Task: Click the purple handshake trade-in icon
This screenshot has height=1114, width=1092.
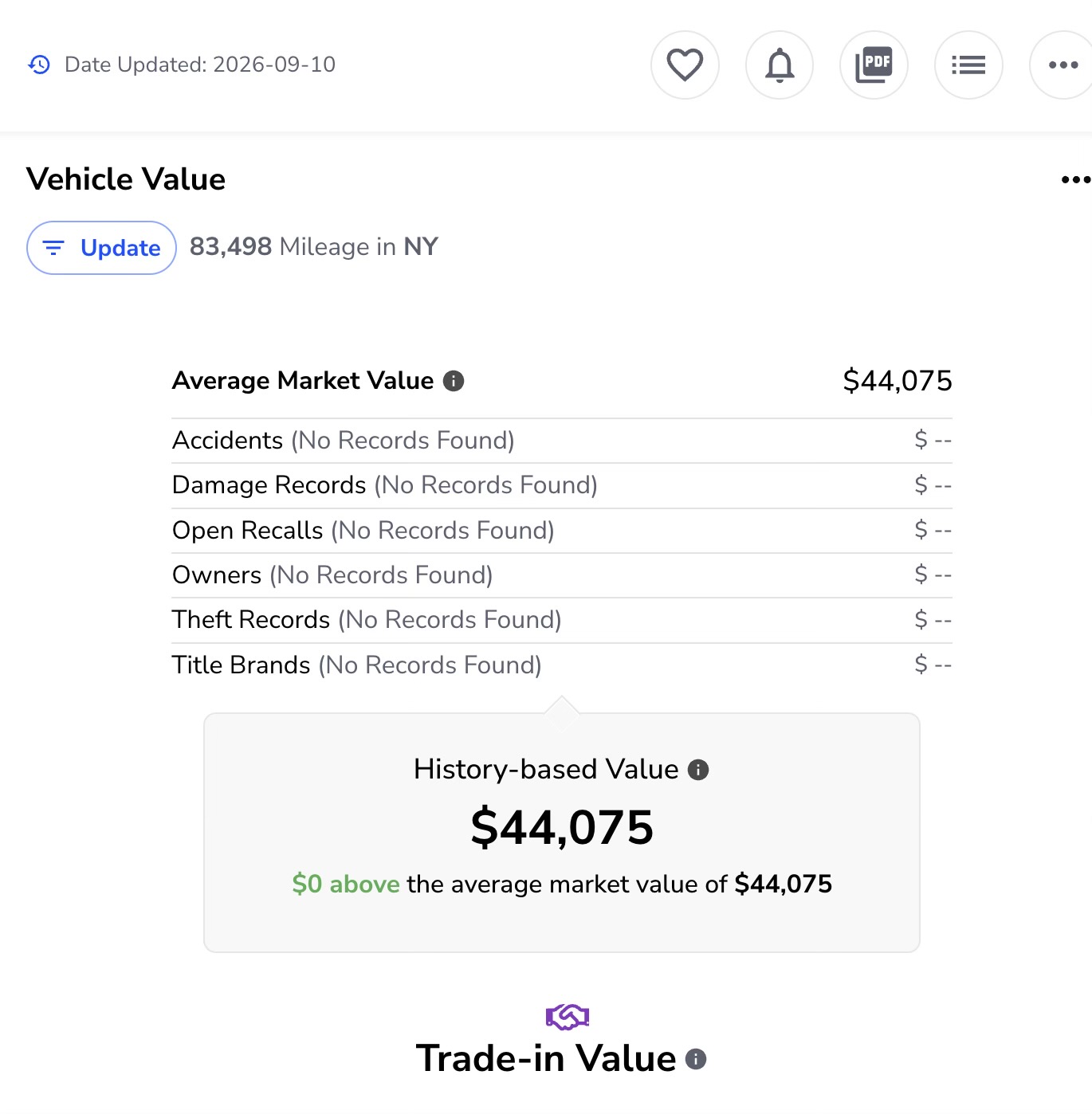Action: pos(568,1017)
